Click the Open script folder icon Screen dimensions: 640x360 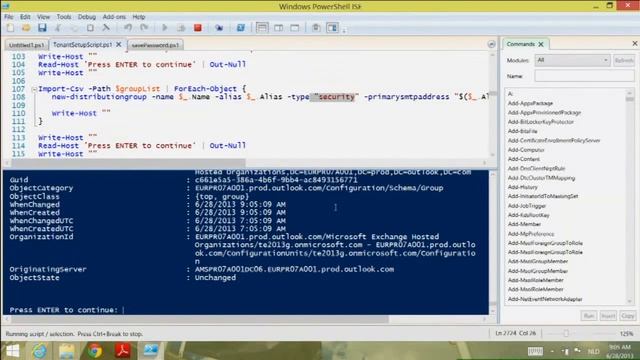tap(26, 28)
